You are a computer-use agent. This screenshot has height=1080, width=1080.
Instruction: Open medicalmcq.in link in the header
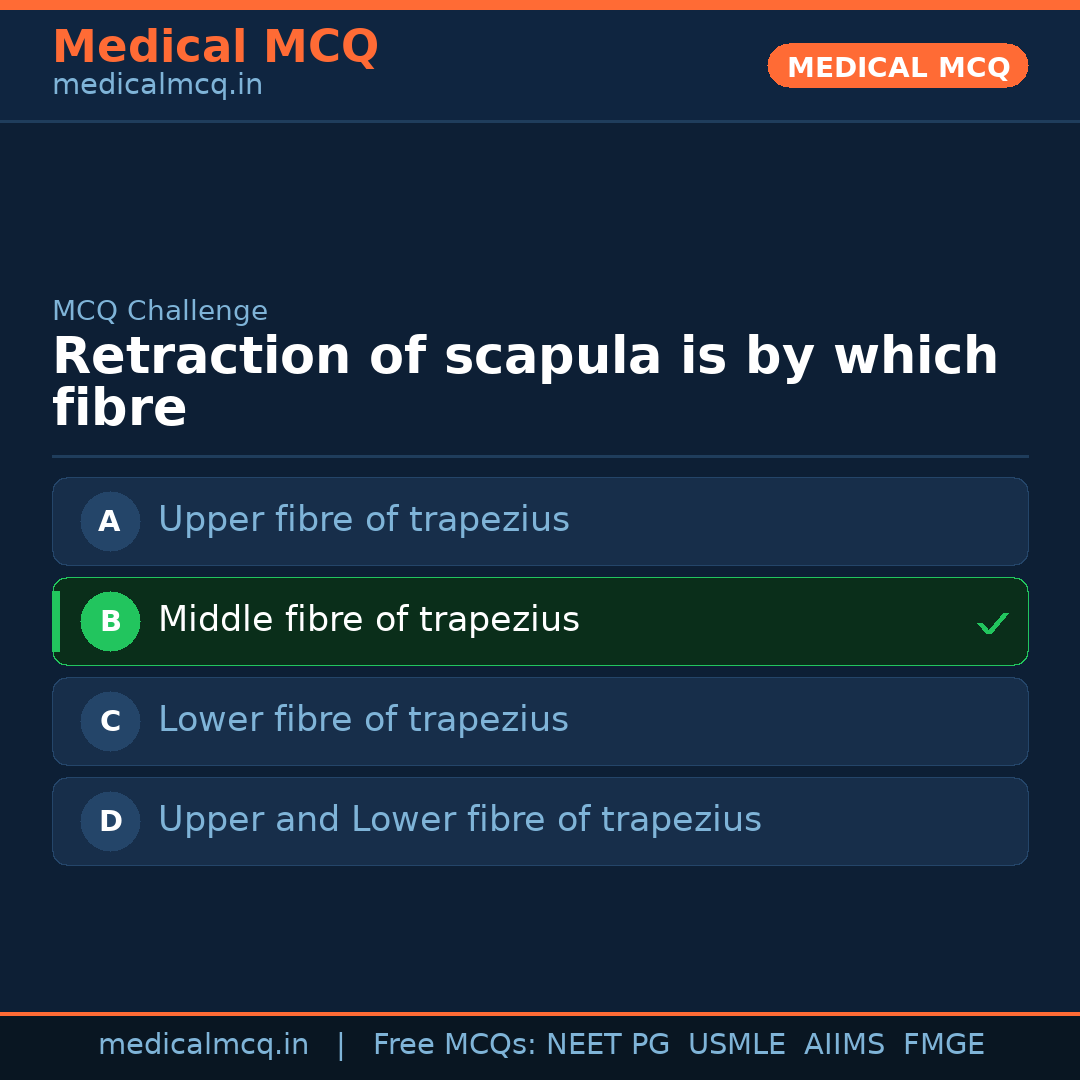(x=157, y=85)
